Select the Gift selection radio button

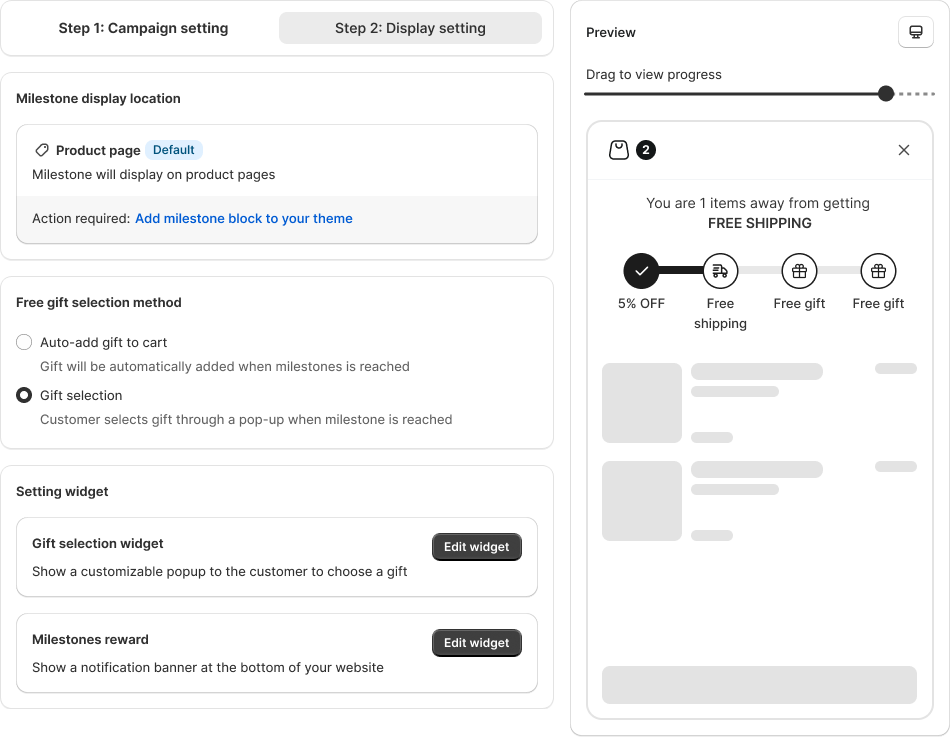(25, 395)
